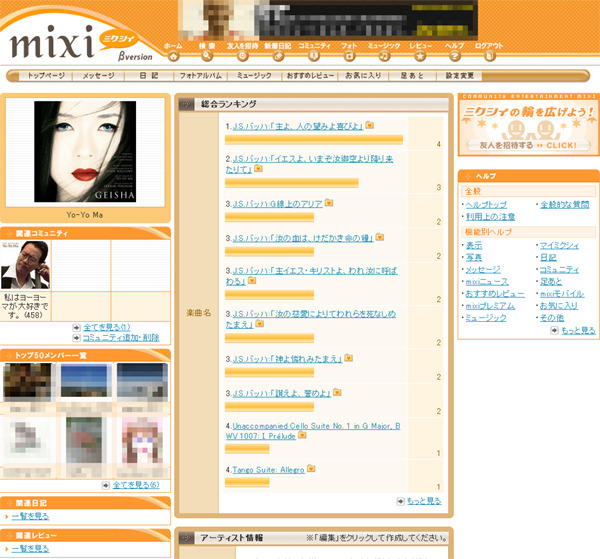Viewport: 600px width, 559px height.
Task: Click icon in 総合ランキング panel header
Action: point(186,104)
